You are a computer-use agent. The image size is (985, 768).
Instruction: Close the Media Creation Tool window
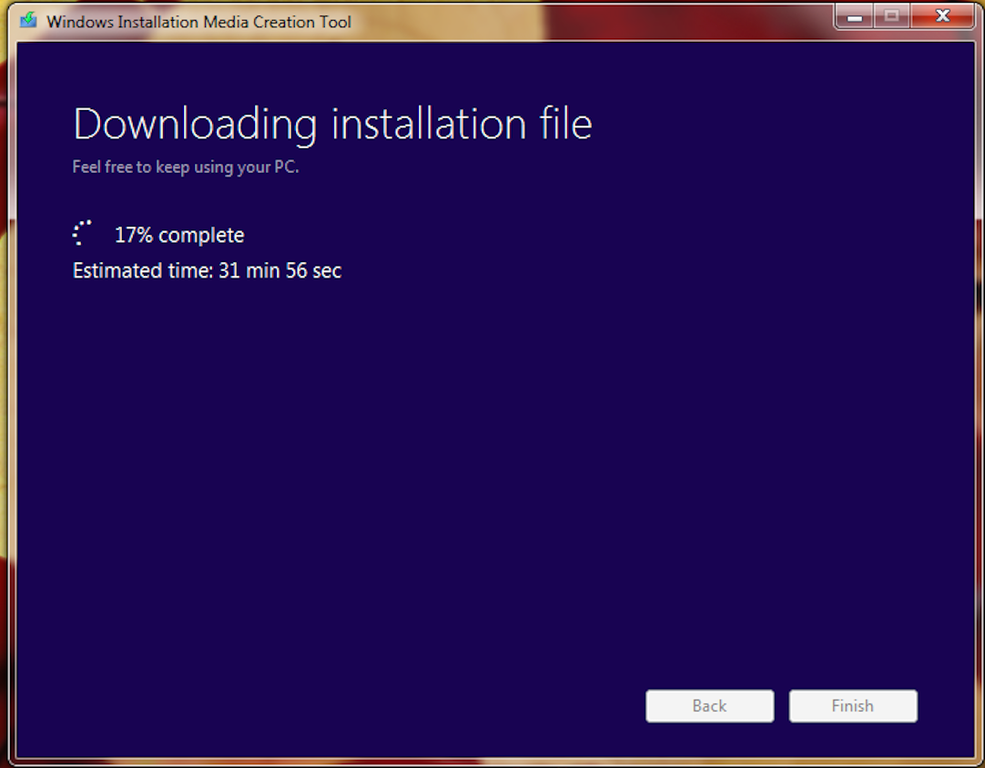point(942,16)
